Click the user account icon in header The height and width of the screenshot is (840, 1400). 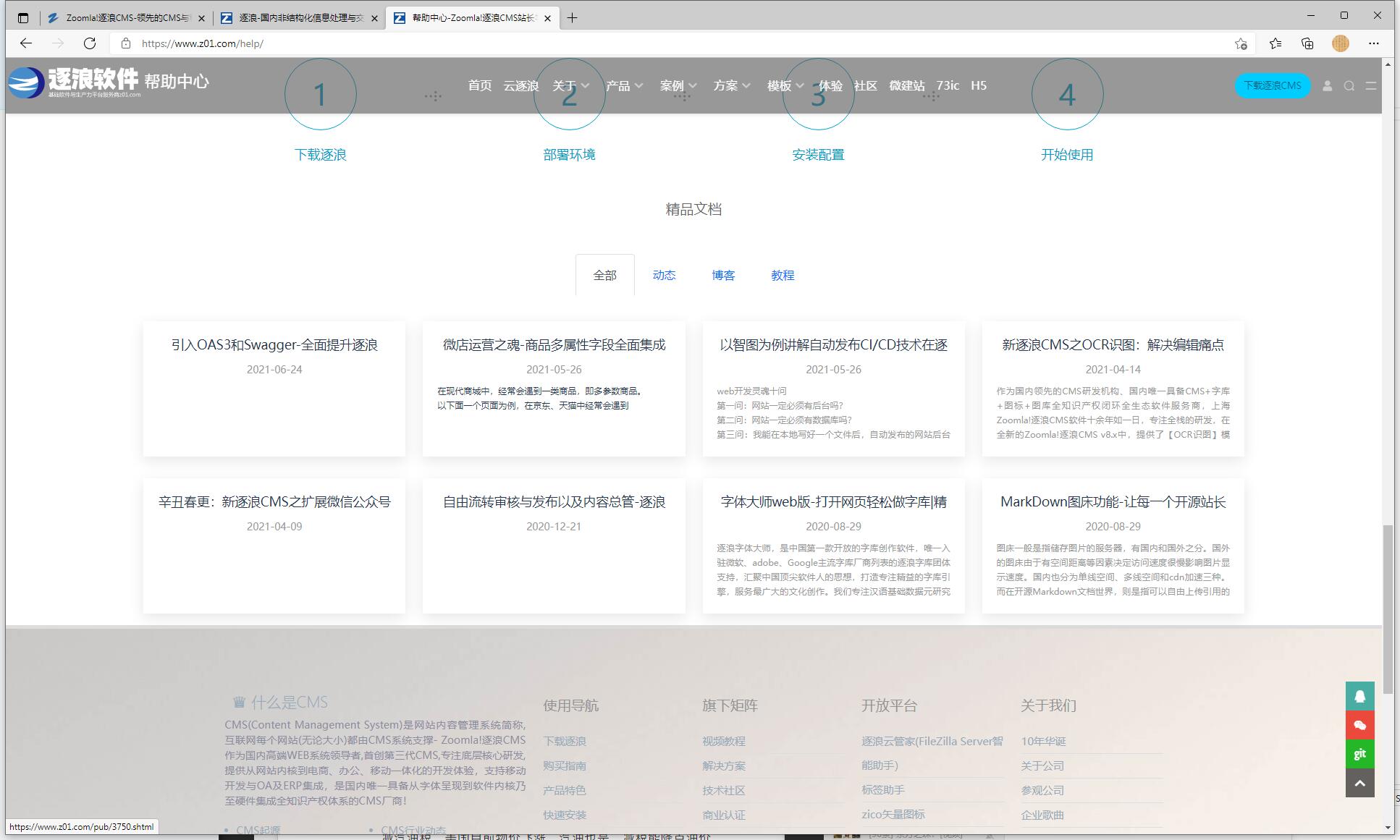pos(1327,85)
